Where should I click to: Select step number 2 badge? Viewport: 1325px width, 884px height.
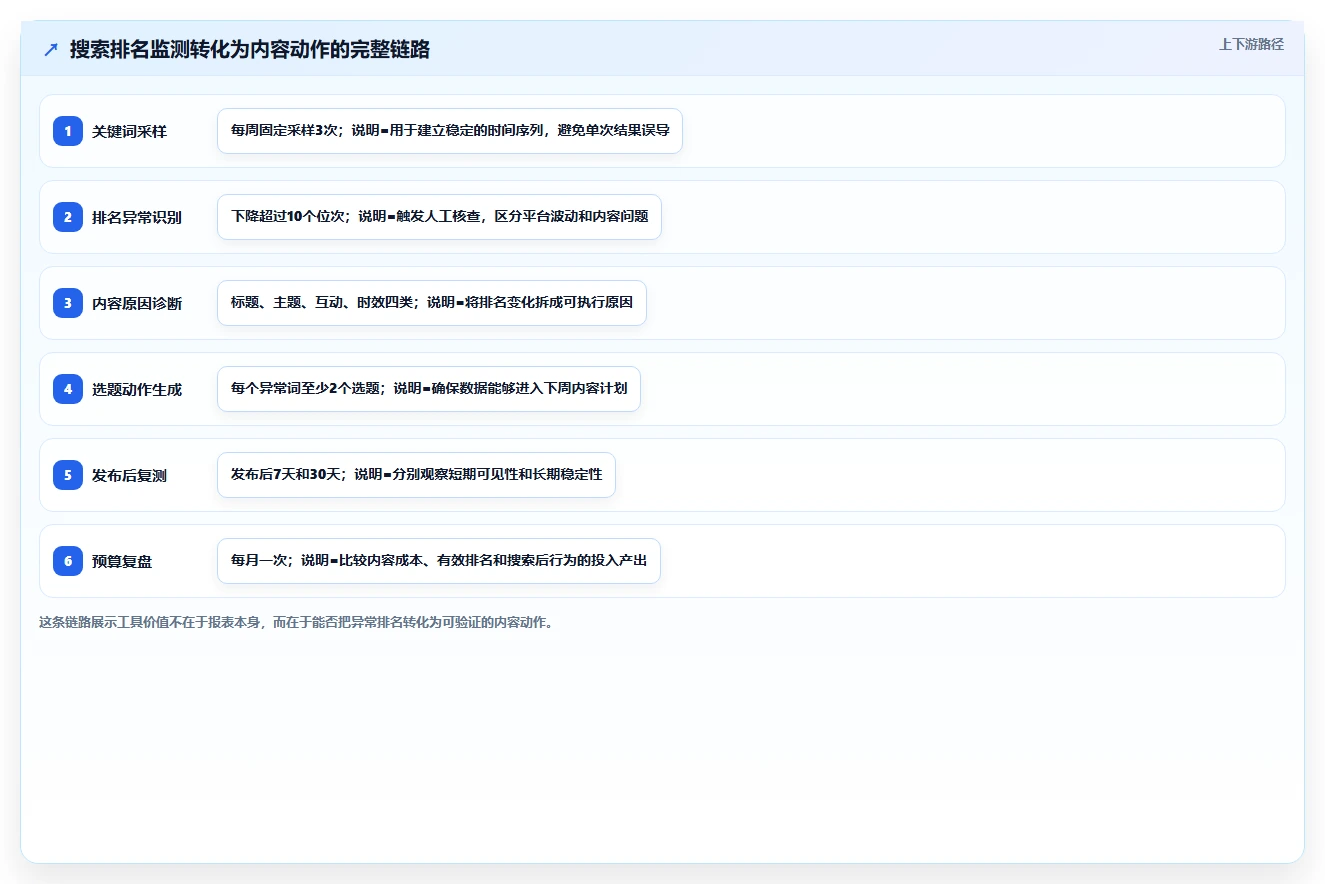[x=68, y=217]
